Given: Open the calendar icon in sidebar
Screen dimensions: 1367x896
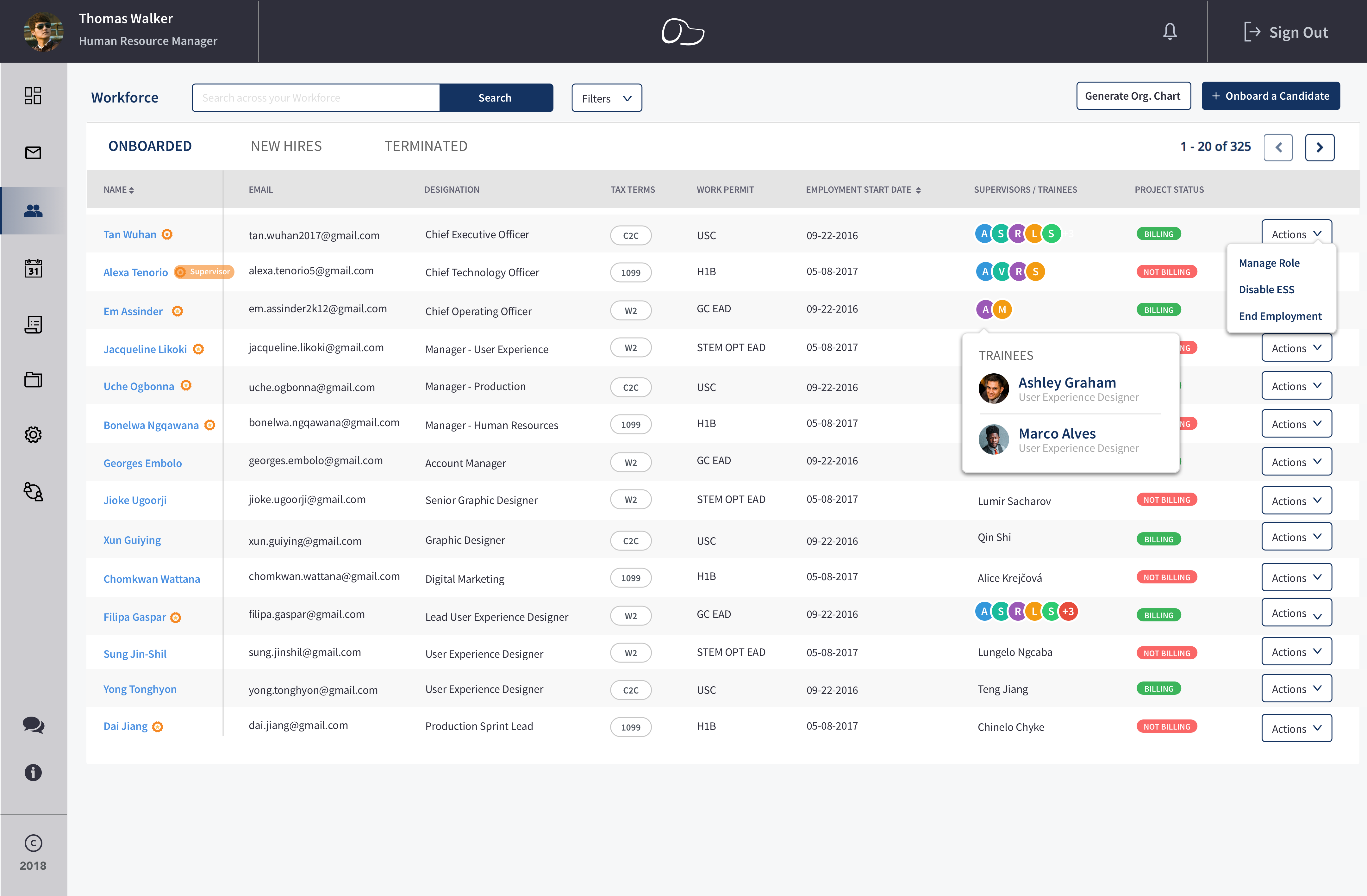Looking at the screenshot, I should click(x=33, y=268).
